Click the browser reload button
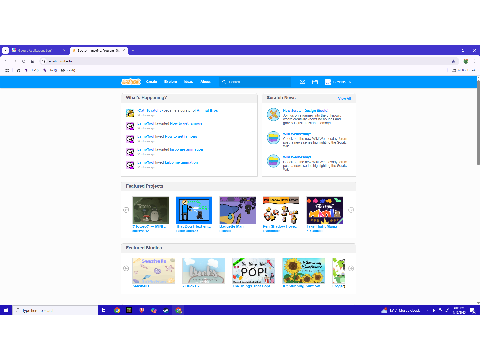The image size is (480, 360). point(23,61)
